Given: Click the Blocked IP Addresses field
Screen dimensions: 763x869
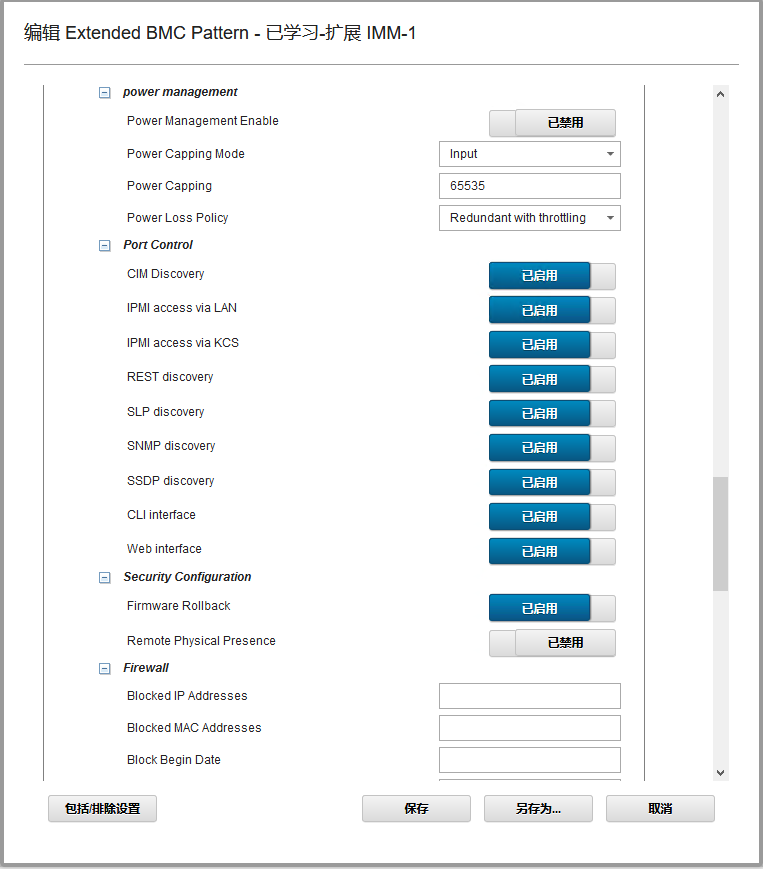Looking at the screenshot, I should tap(530, 696).
